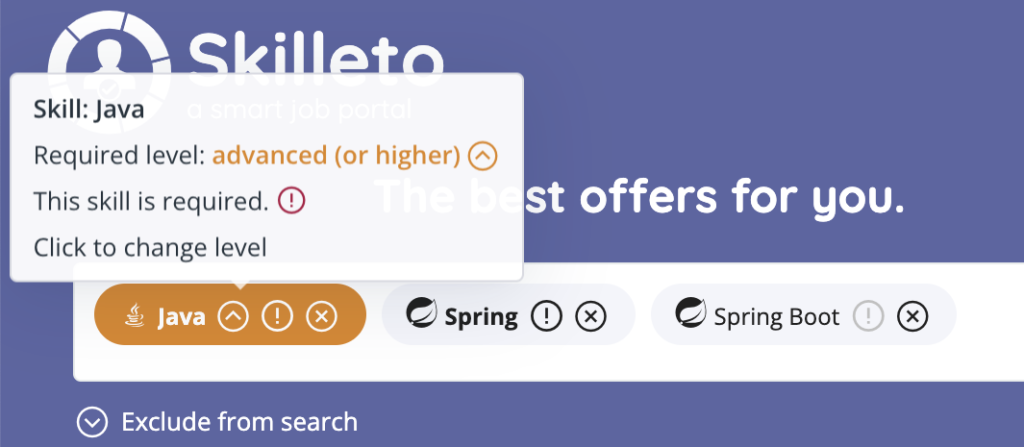1024x447 pixels.
Task: Click the red exclamation icon in the tooltip
Action: (290, 201)
